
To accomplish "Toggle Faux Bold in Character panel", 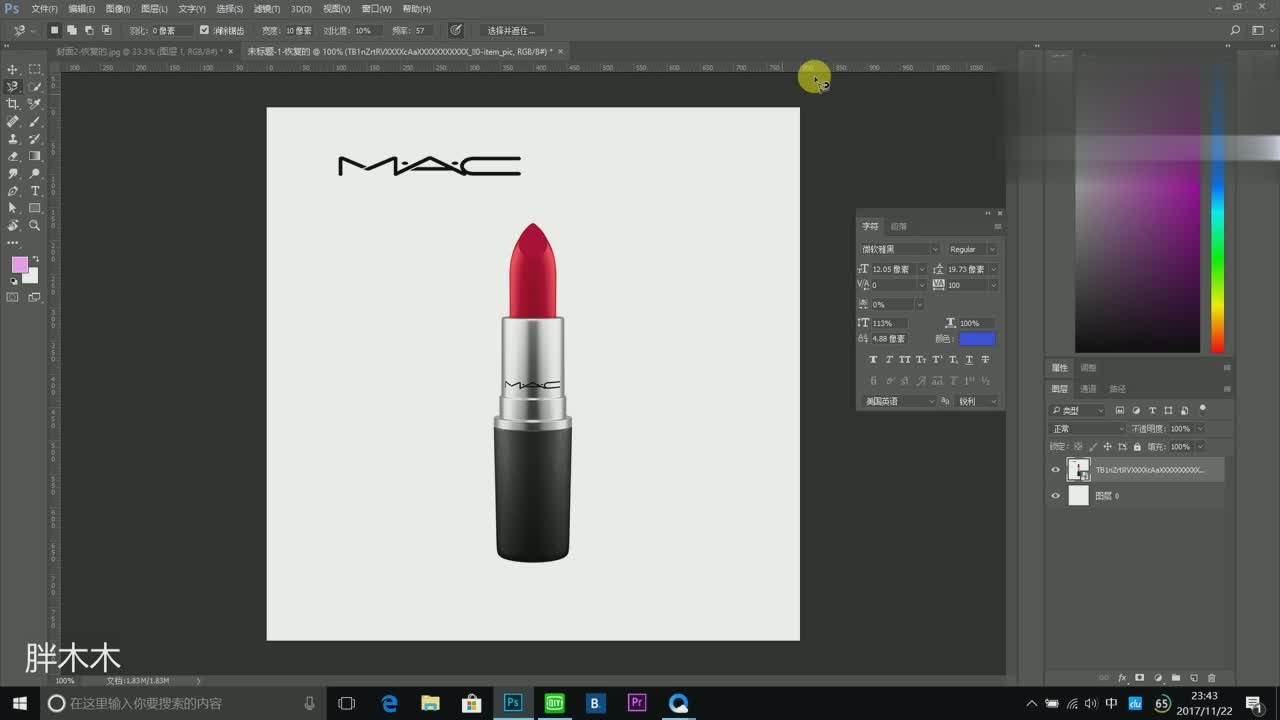I will coord(873,360).
